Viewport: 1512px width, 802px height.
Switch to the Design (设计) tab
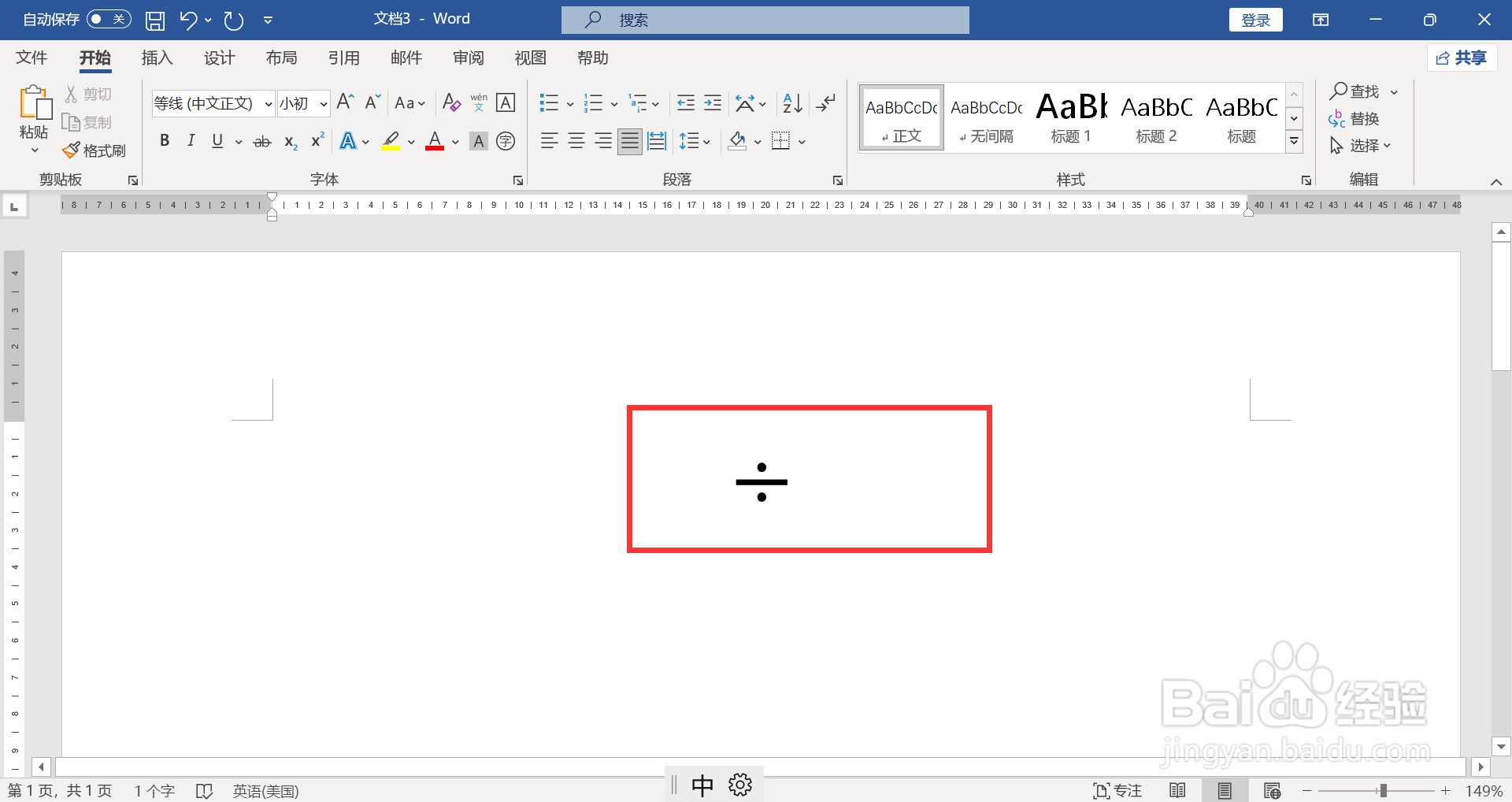click(219, 58)
